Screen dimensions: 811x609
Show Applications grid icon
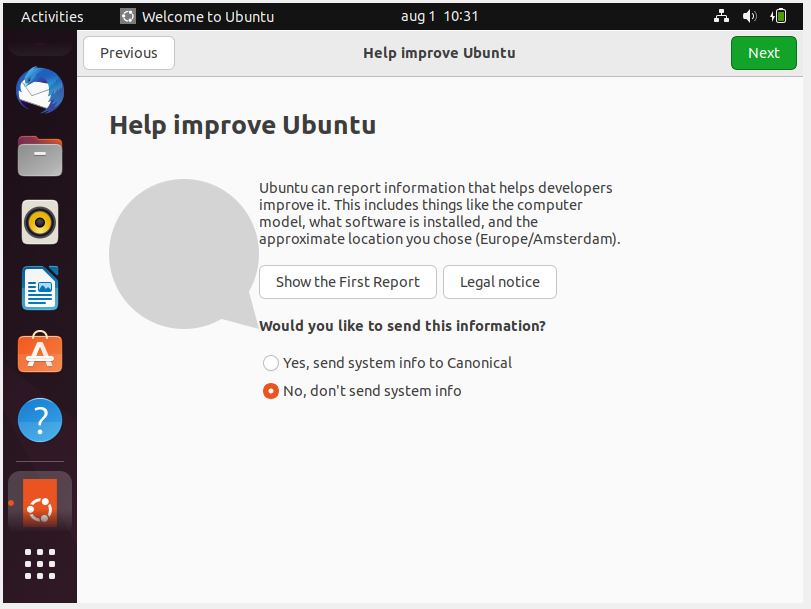40,563
